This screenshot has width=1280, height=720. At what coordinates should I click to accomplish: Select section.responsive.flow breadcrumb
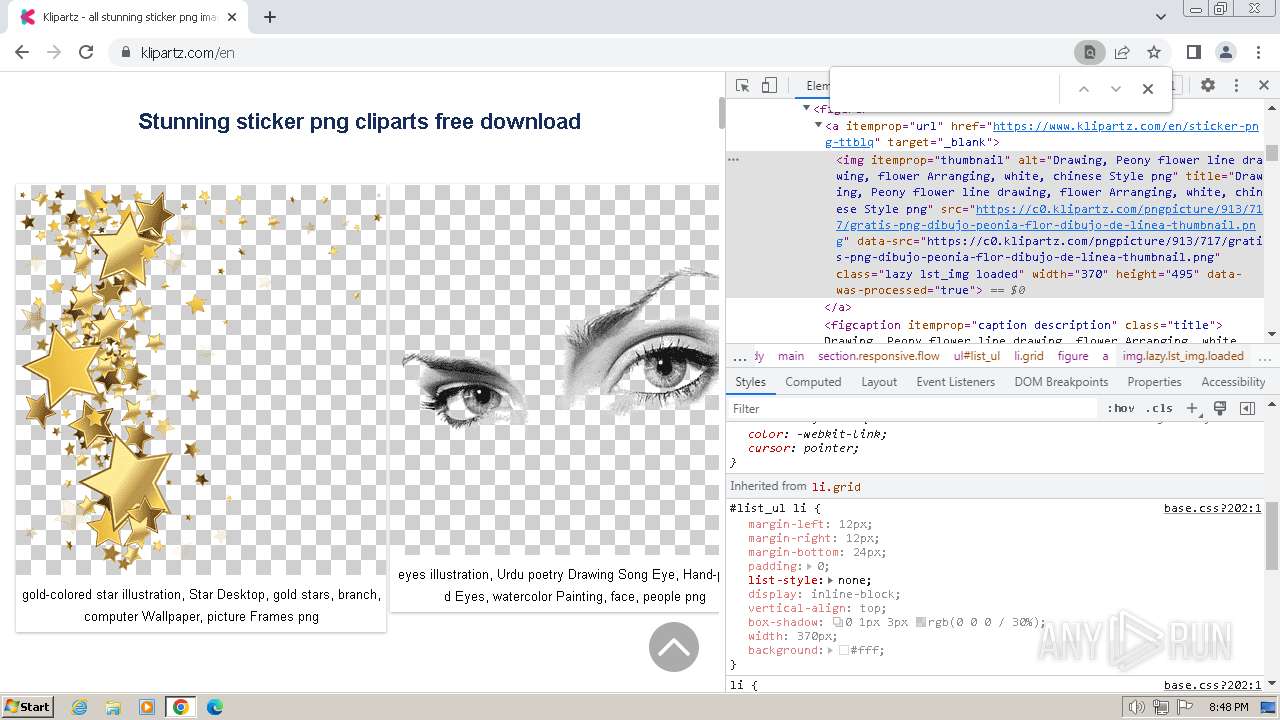click(x=879, y=356)
